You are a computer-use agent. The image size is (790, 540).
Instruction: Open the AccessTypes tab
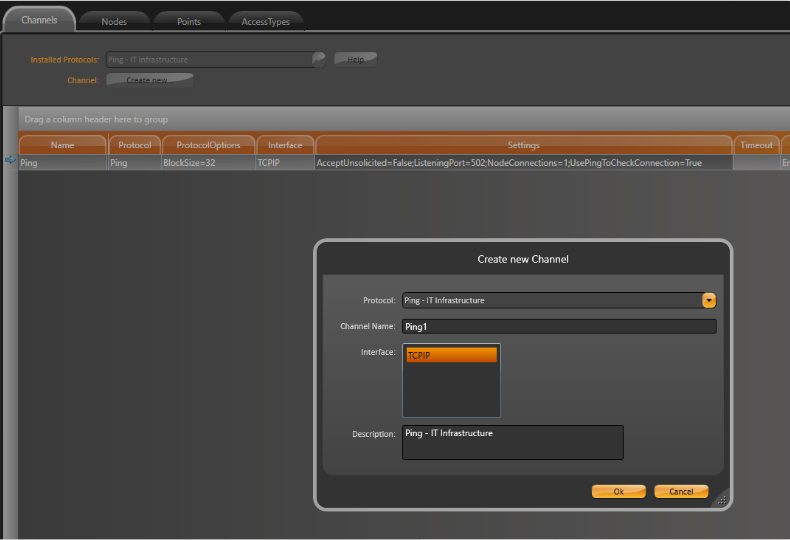[x=265, y=21]
